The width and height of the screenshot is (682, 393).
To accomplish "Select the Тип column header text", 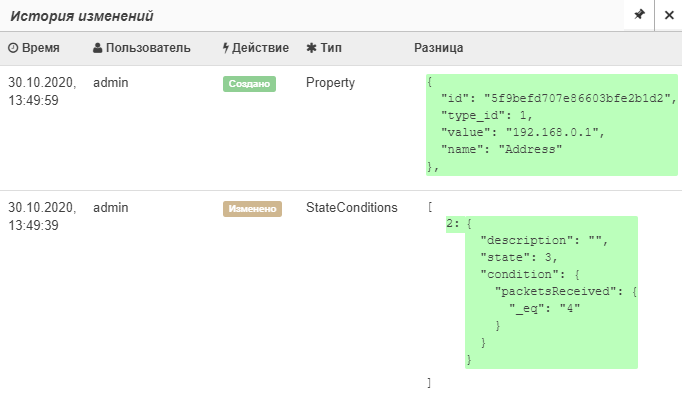I will 331,48.
